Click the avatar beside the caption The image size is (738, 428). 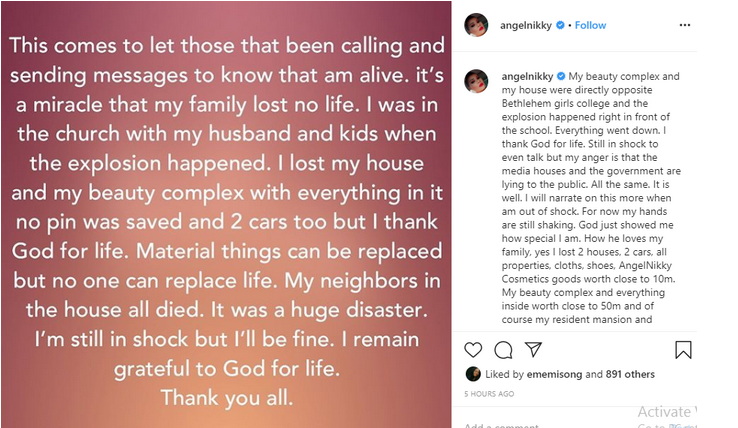[474, 80]
